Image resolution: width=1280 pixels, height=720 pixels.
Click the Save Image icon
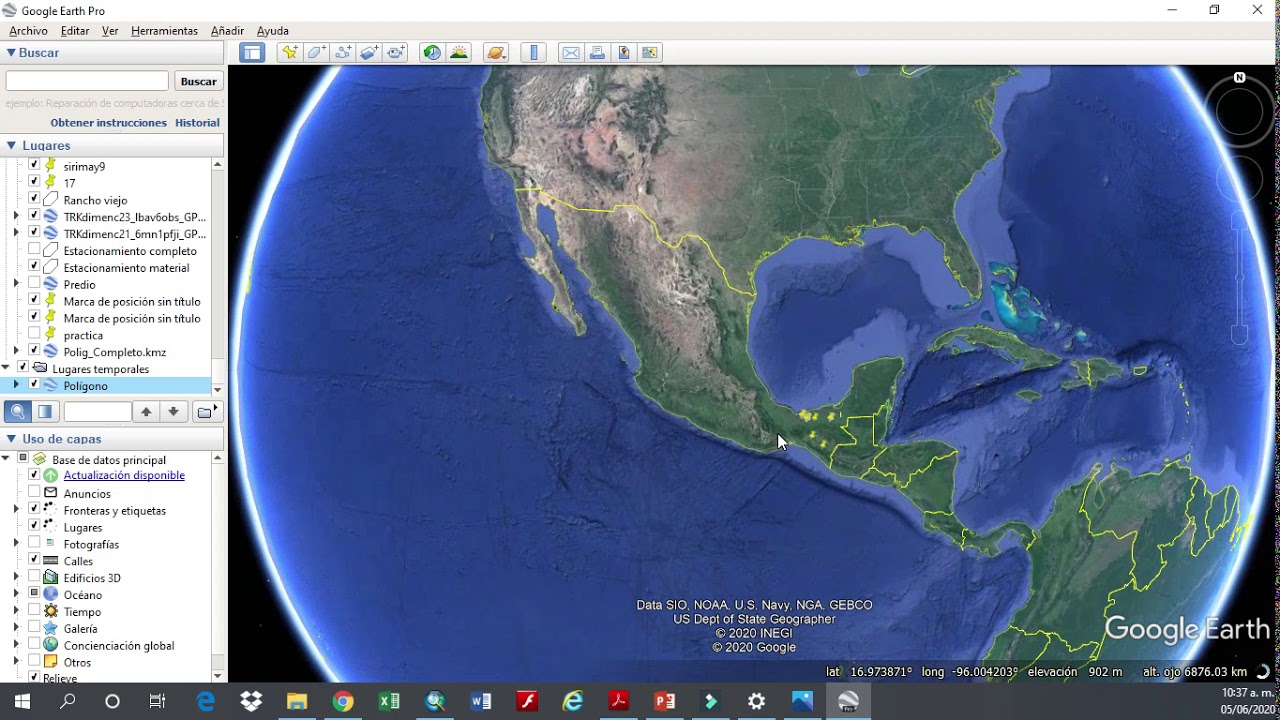pyautogui.click(x=624, y=53)
